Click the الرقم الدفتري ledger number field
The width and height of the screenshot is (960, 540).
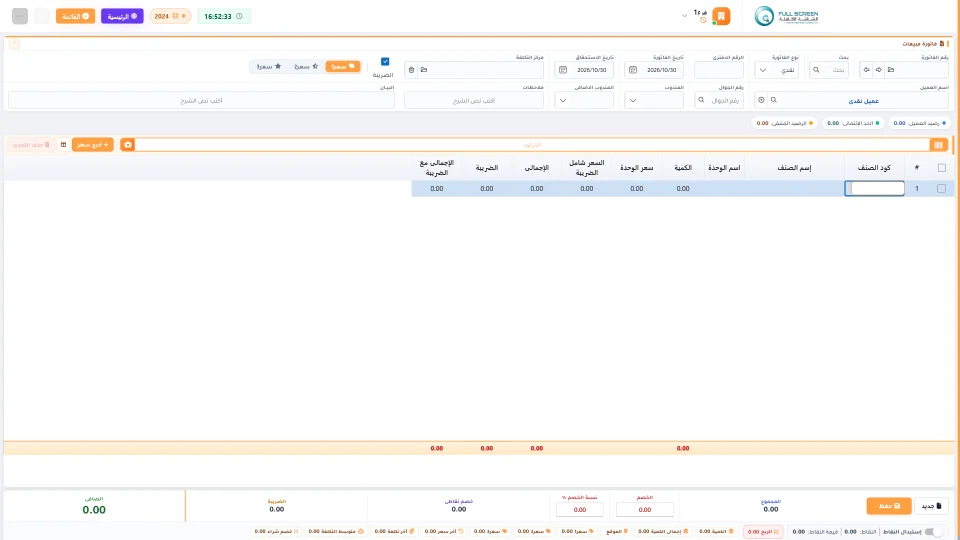(719, 70)
